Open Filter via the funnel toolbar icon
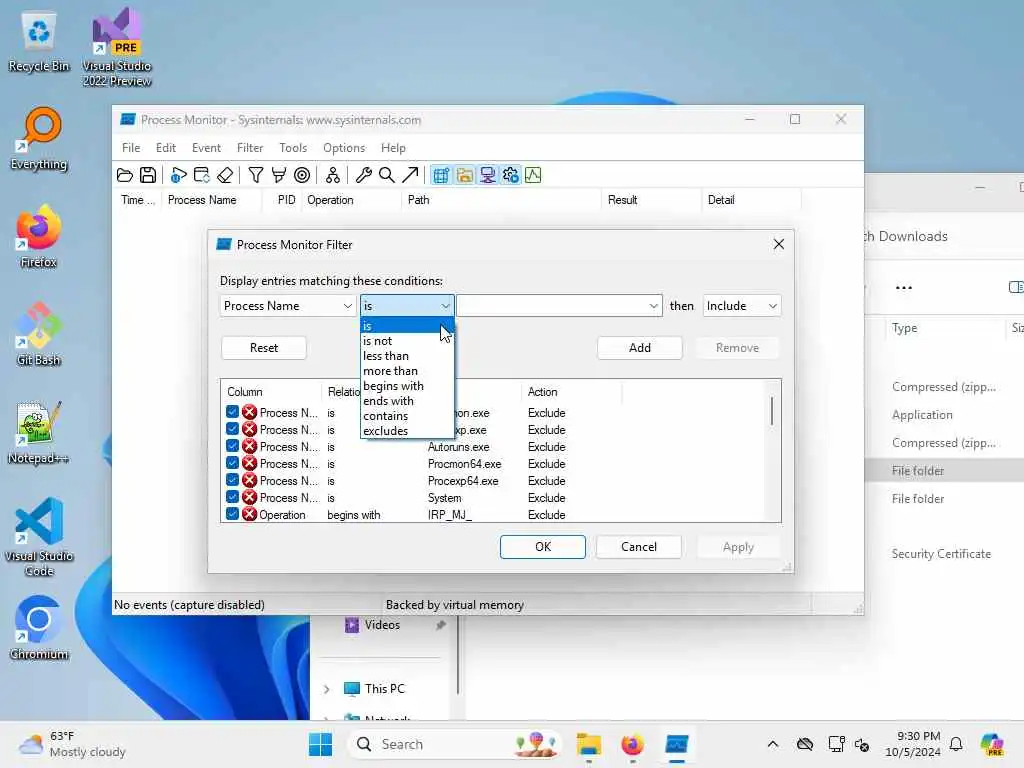Viewport: 1024px width, 768px height. tap(255, 175)
